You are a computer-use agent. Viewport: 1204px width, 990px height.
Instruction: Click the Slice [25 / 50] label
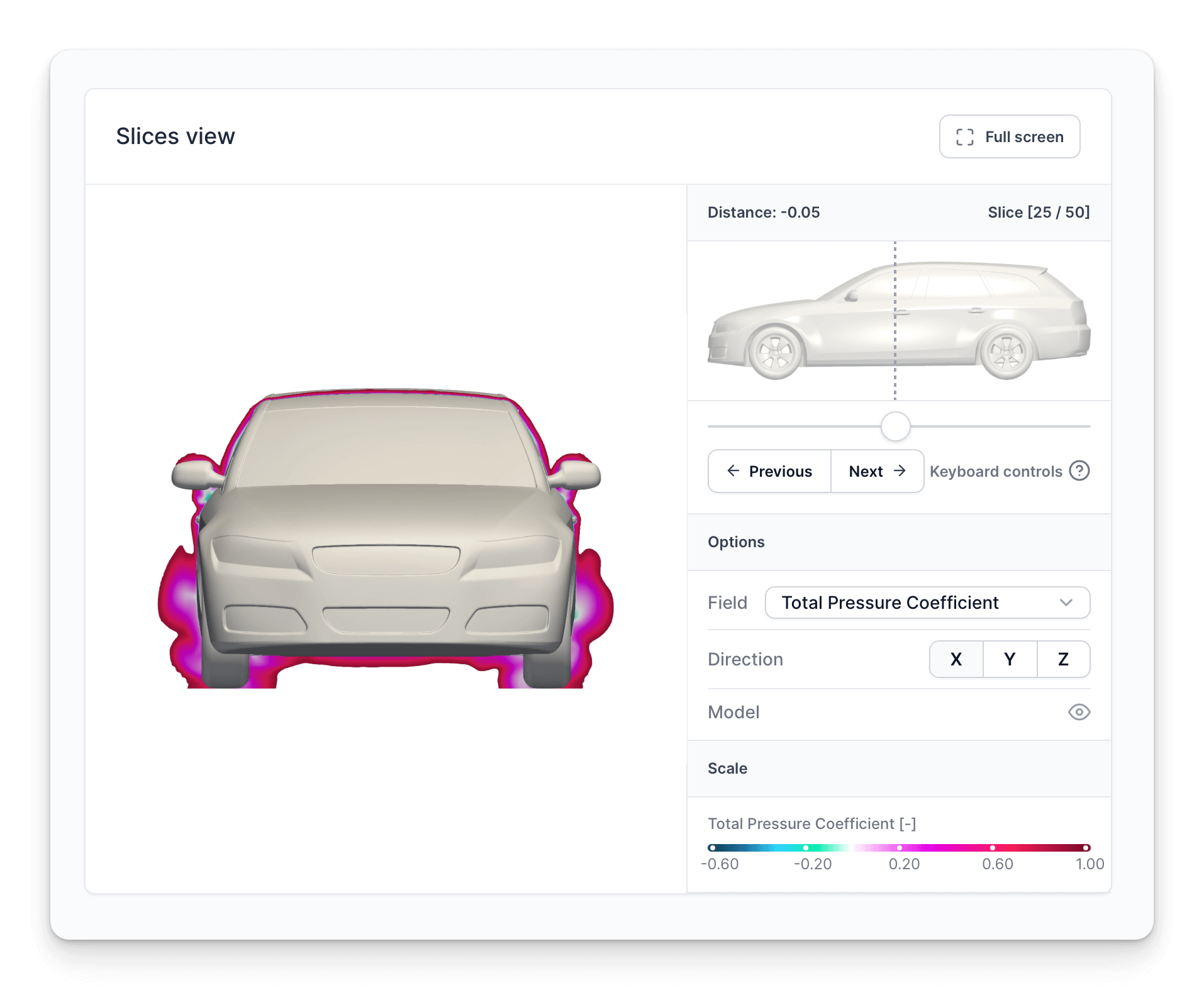tap(1039, 212)
